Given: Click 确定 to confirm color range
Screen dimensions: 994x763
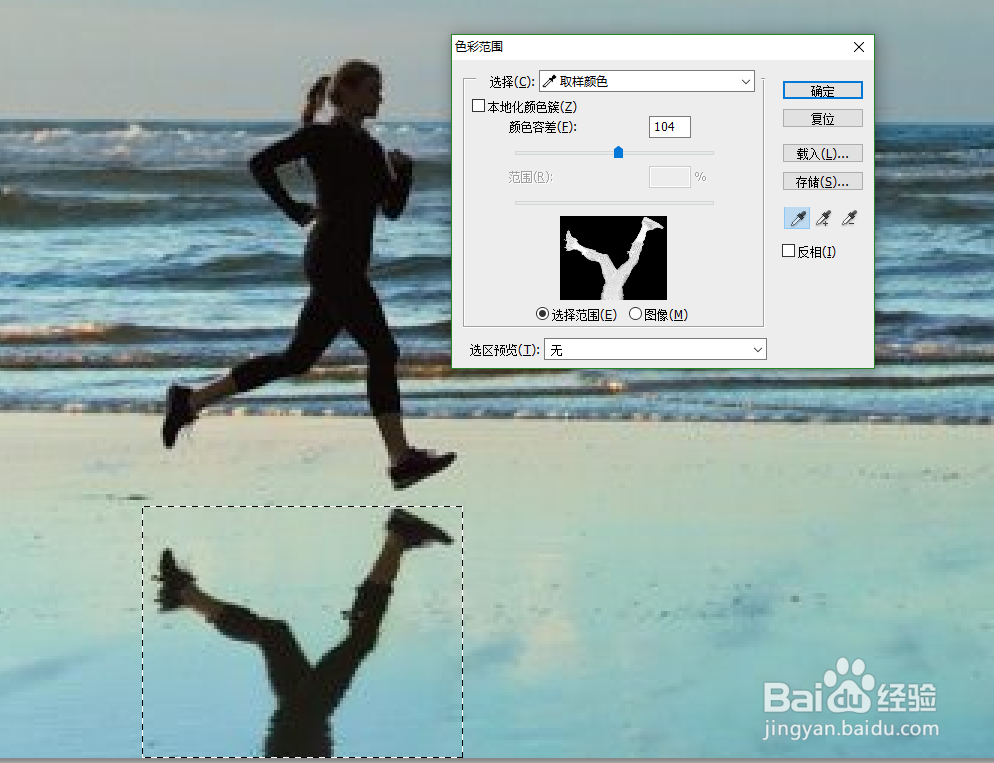Looking at the screenshot, I should (823, 91).
